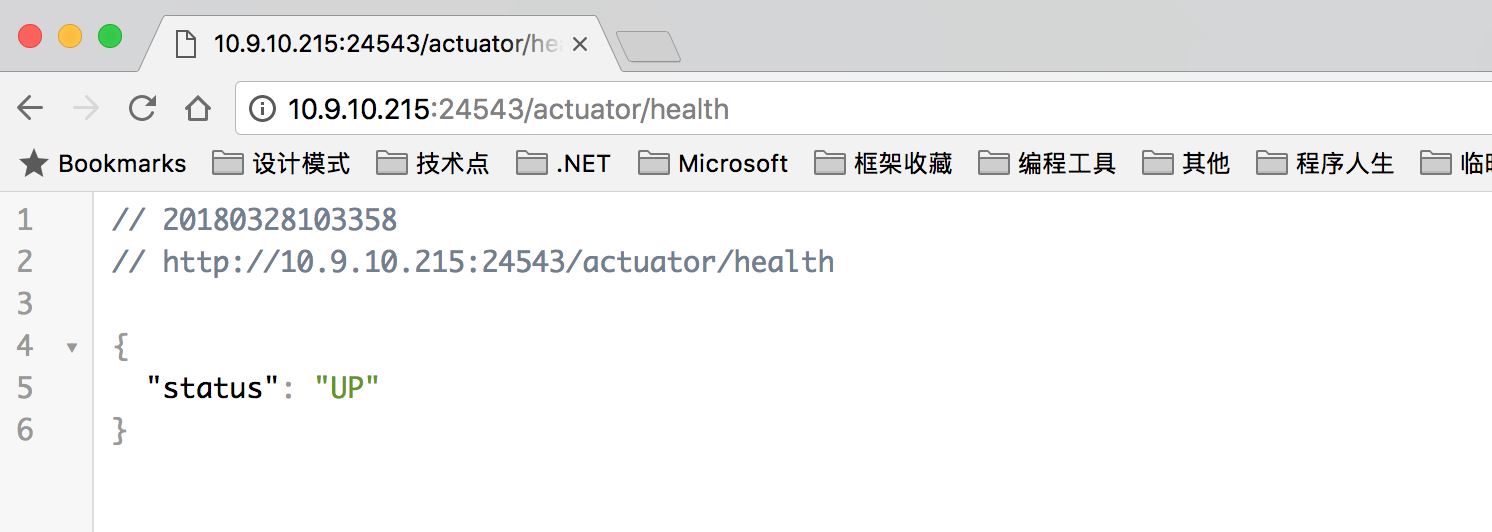Click the http://10.9.10.215:24543/actuator/health comment link
The image size is (1492, 532).
(498, 262)
